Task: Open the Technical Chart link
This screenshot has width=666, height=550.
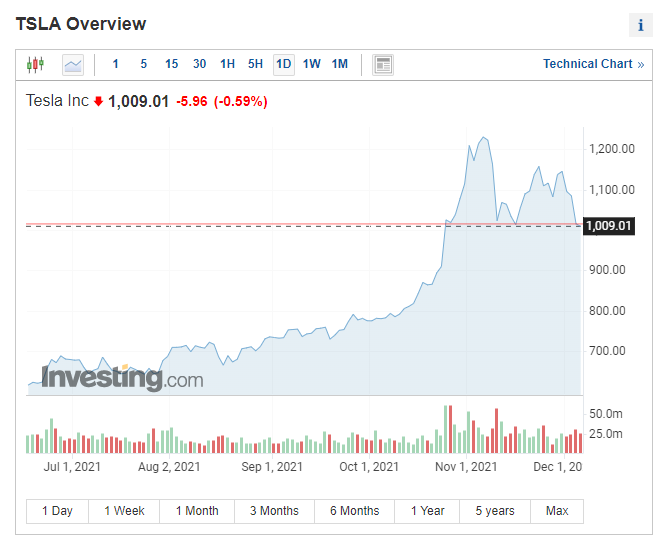Action: coord(593,64)
